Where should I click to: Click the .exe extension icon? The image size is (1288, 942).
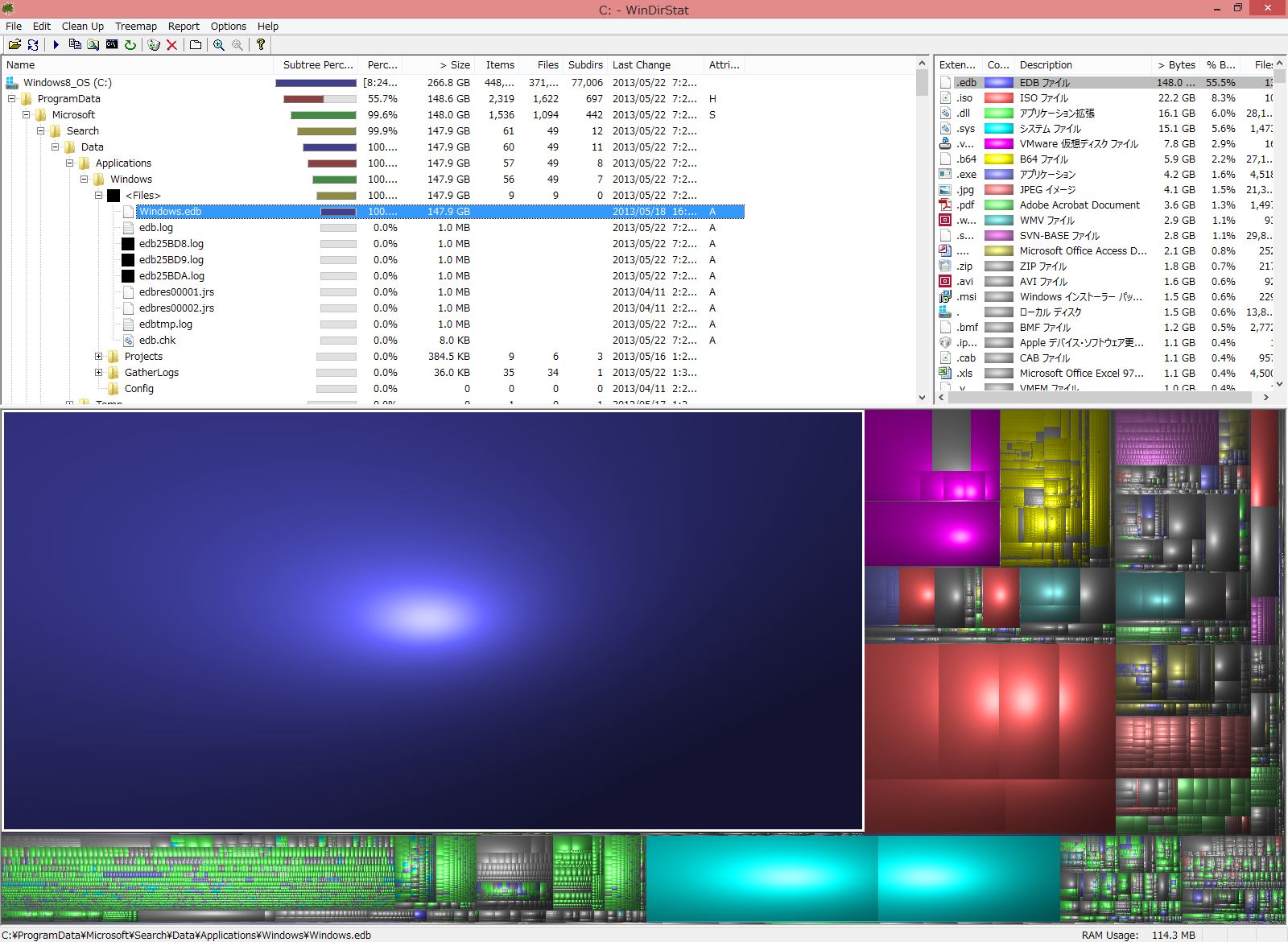tap(945, 174)
